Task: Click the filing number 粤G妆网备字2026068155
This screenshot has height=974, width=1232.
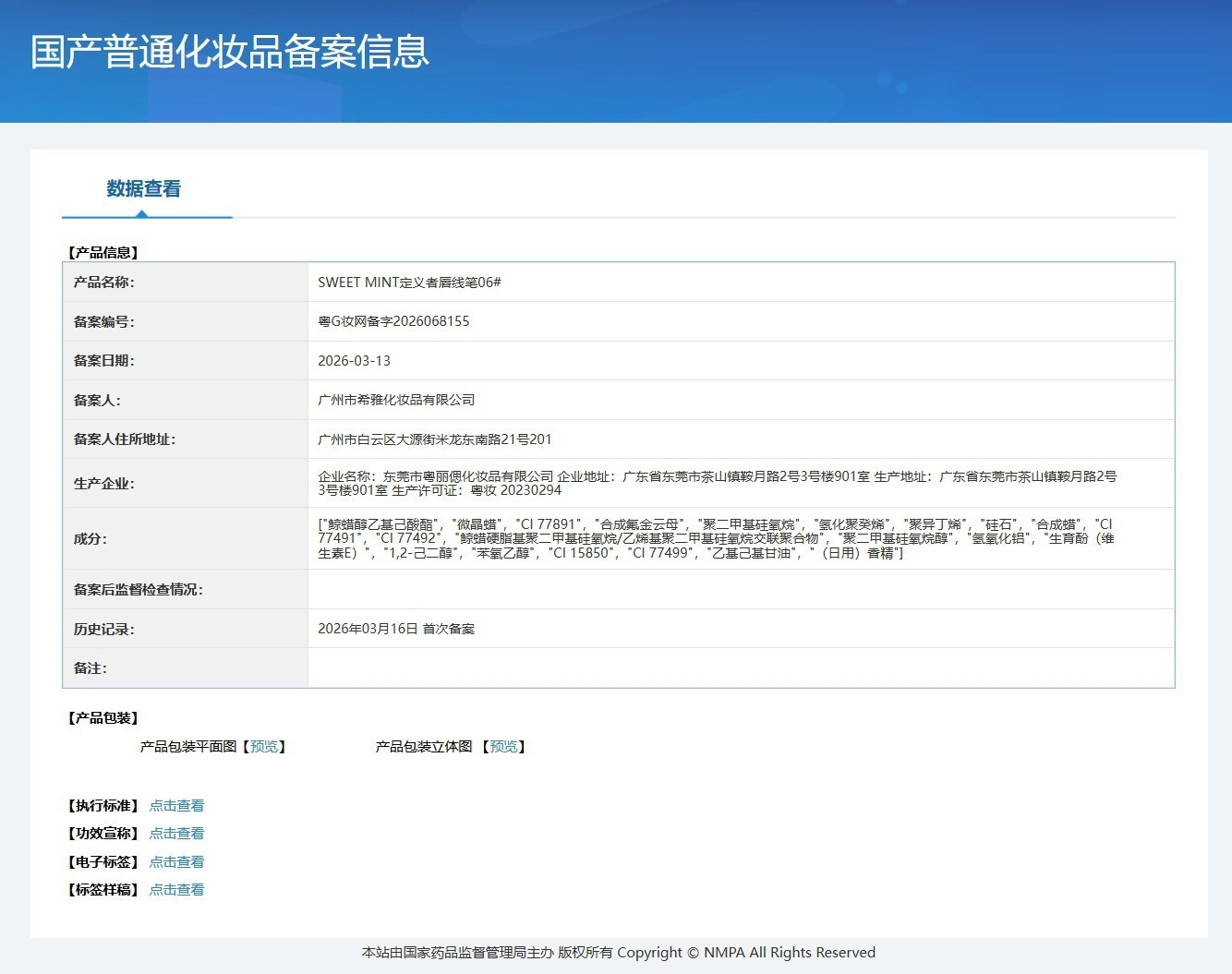Action: click(393, 321)
